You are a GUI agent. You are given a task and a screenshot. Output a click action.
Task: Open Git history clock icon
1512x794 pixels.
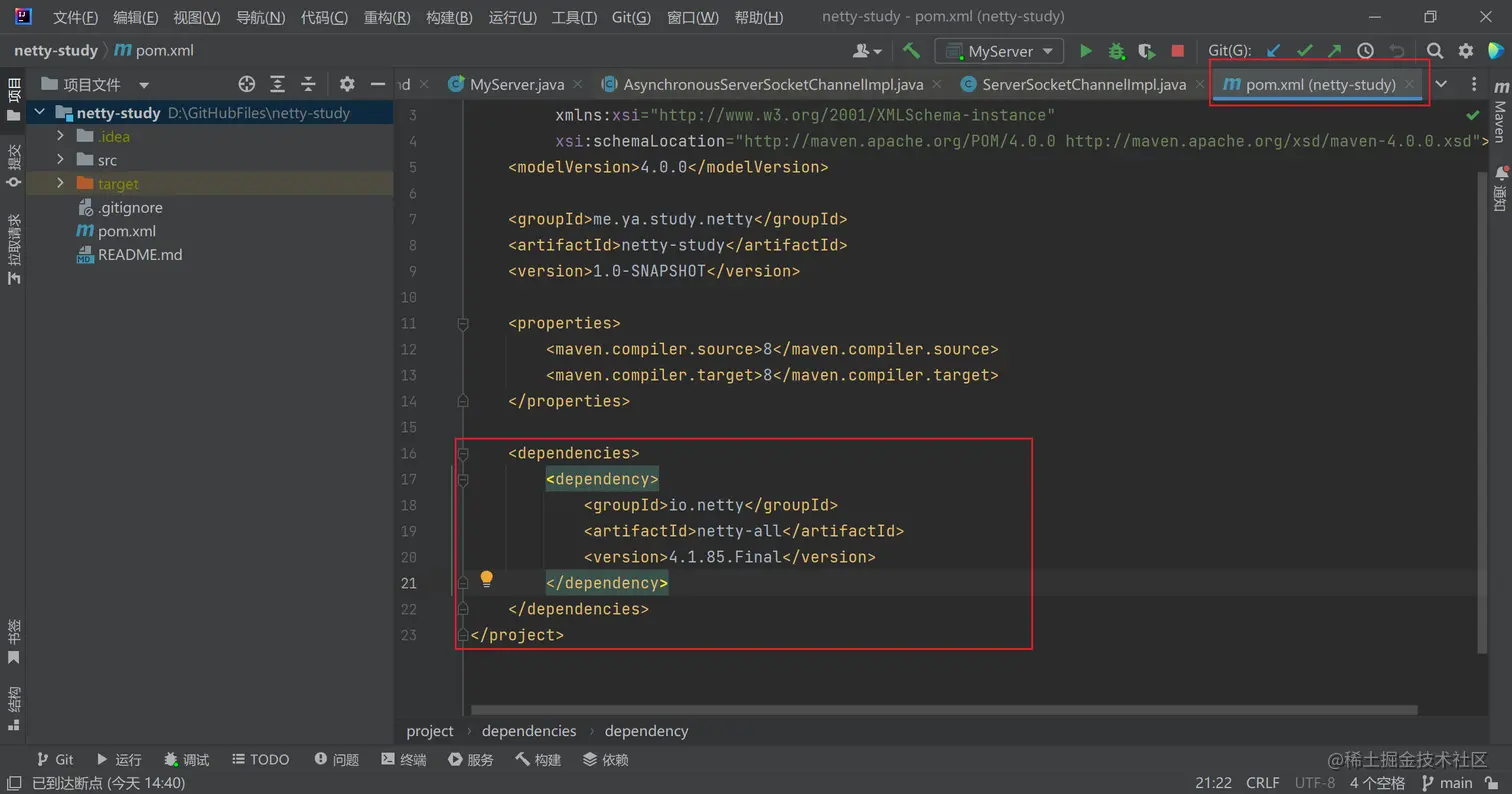click(x=1365, y=51)
